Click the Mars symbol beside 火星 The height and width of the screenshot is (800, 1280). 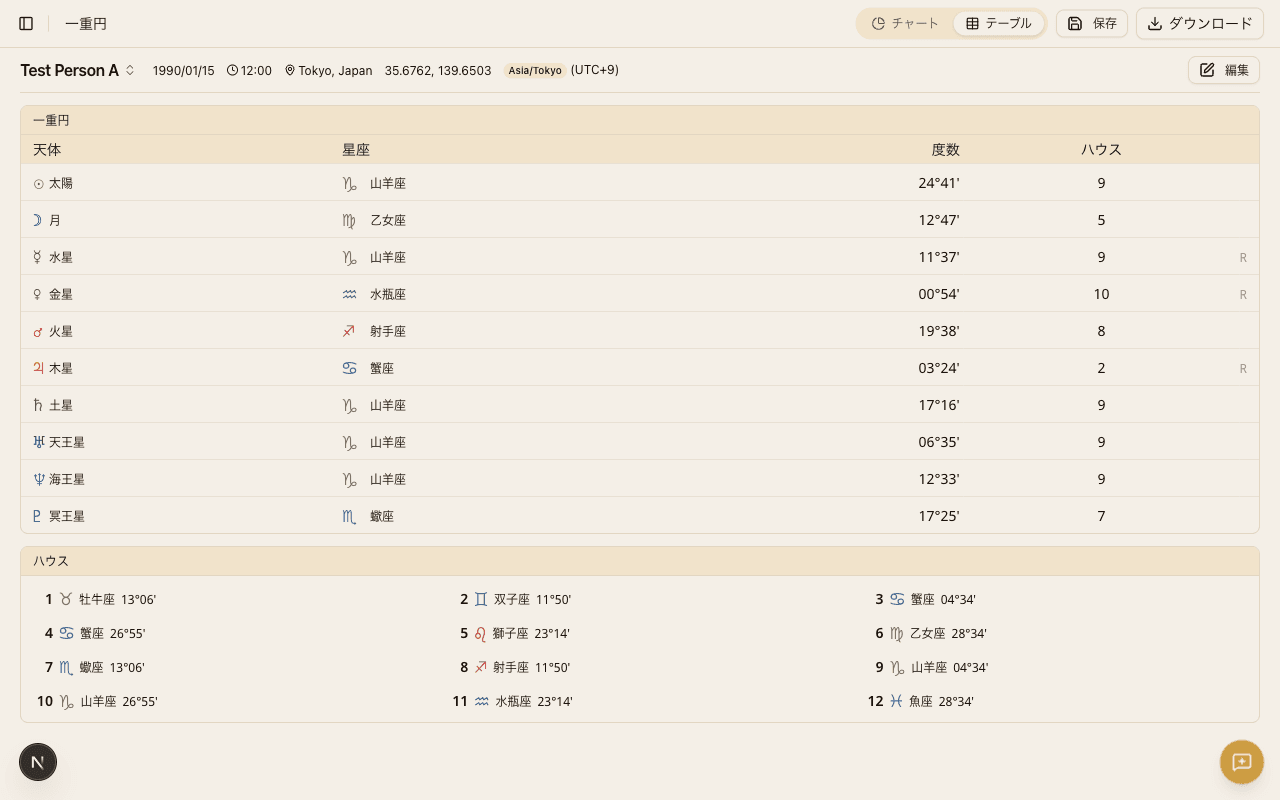[x=39, y=332]
